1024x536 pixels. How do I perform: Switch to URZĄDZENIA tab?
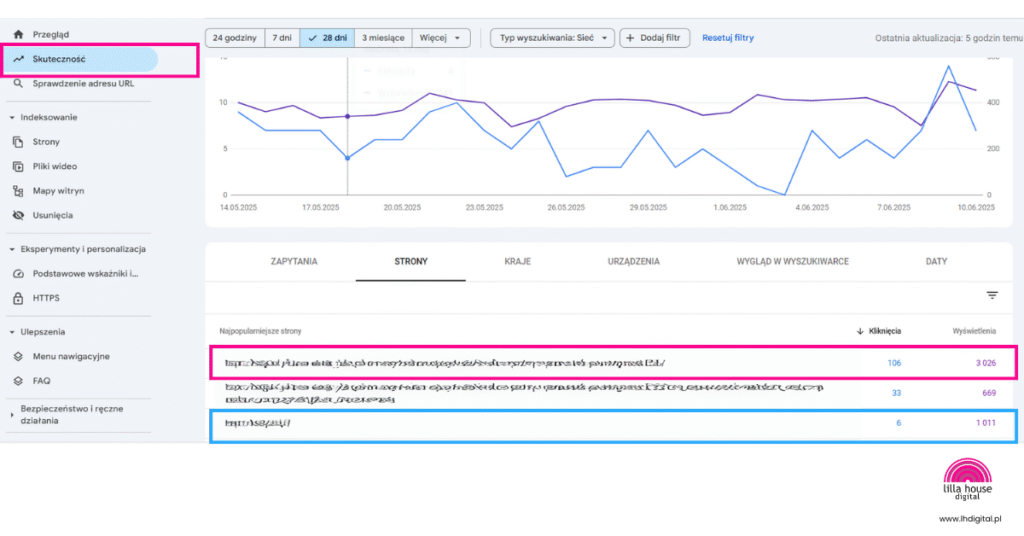click(633, 262)
